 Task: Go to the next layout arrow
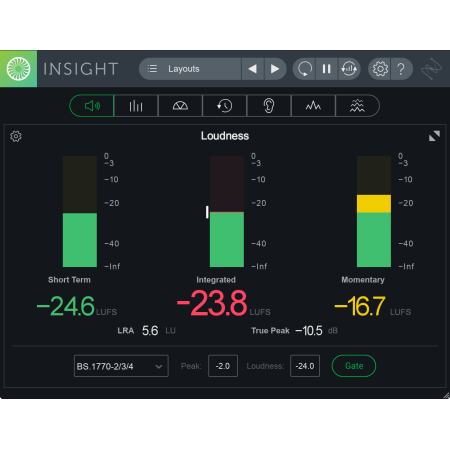[x=275, y=69]
